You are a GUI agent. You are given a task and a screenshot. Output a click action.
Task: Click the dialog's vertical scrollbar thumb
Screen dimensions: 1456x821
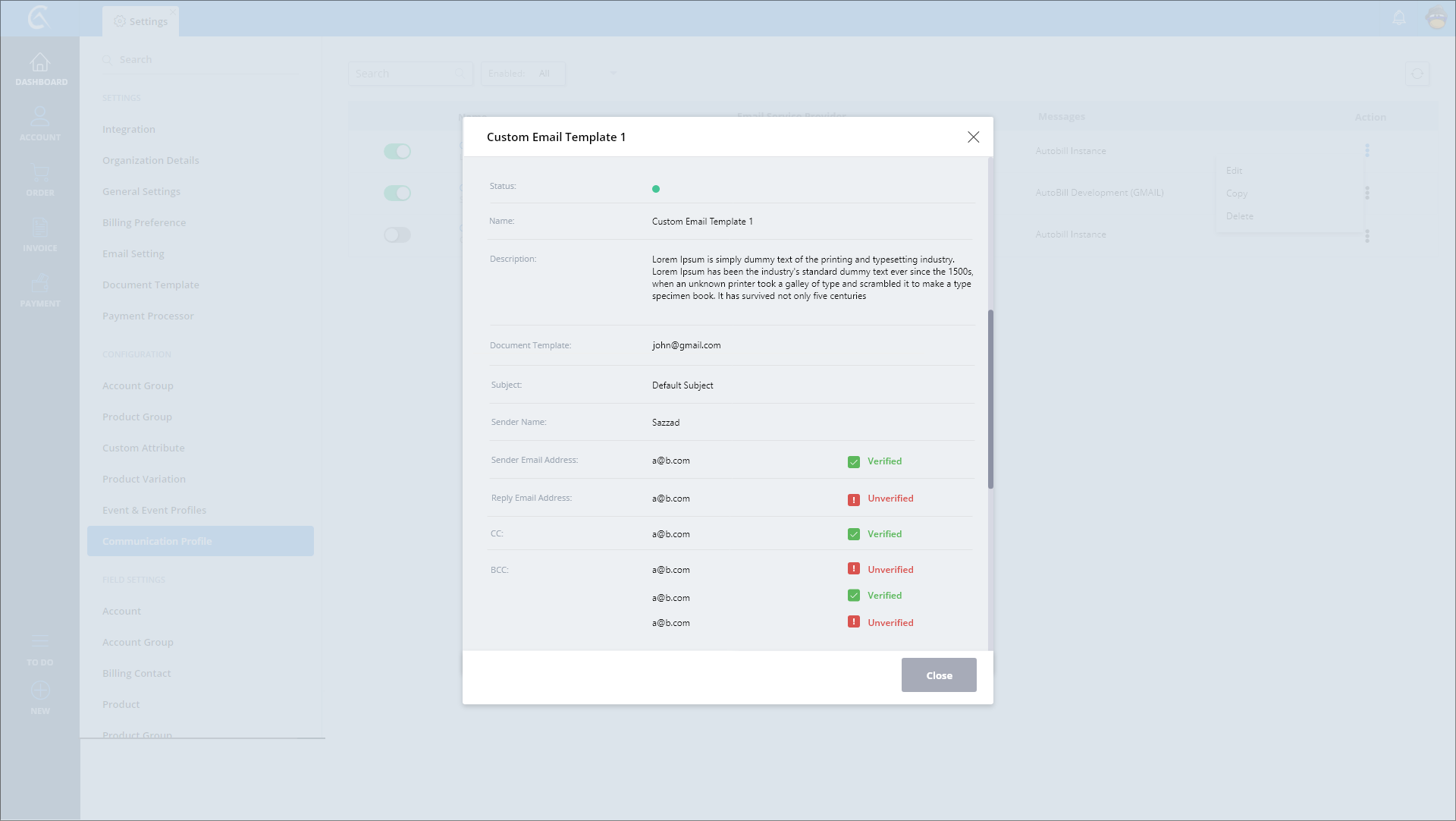tap(990, 398)
